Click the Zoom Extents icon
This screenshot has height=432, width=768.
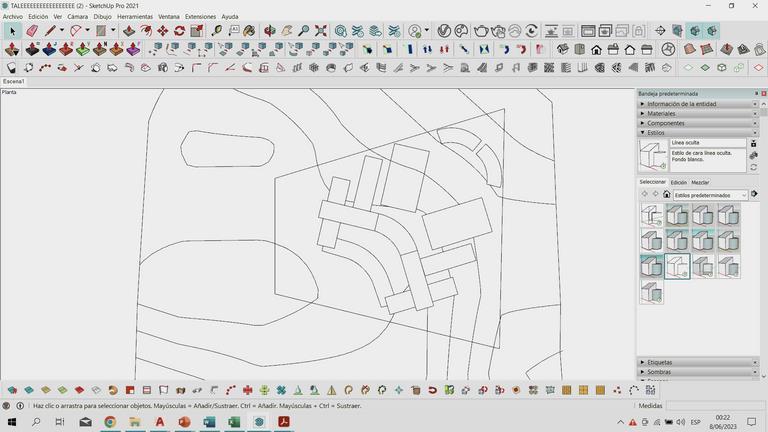321,31
